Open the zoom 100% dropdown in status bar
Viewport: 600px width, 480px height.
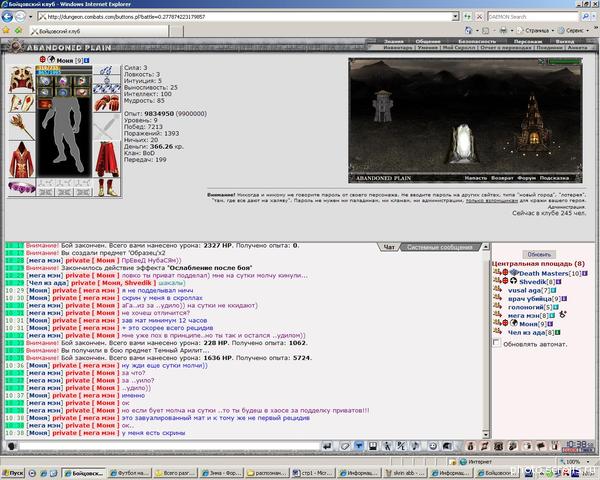point(586,462)
